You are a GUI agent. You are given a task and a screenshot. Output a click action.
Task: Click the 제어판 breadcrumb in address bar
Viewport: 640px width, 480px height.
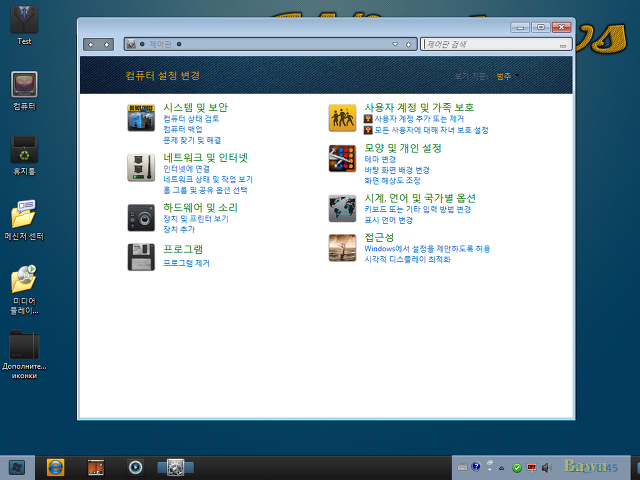pos(160,44)
